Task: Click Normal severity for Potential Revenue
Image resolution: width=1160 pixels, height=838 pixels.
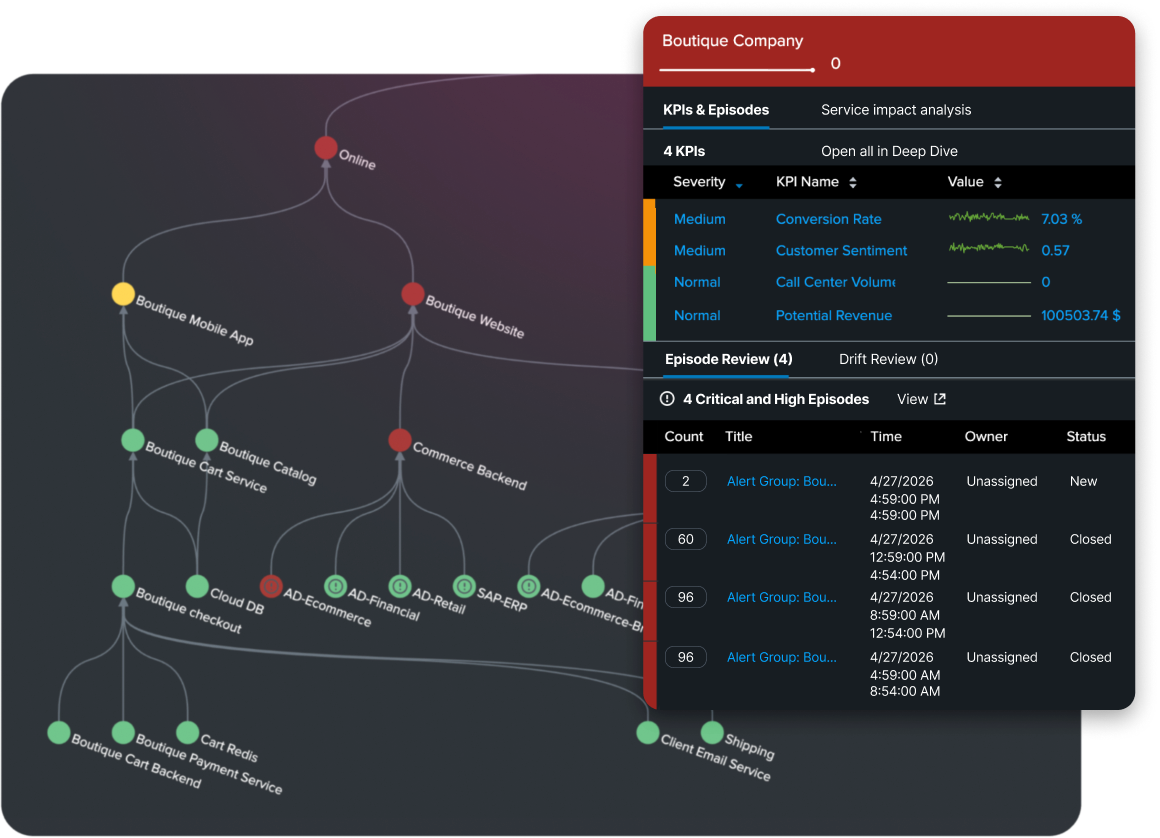Action: pyautogui.click(x=697, y=315)
